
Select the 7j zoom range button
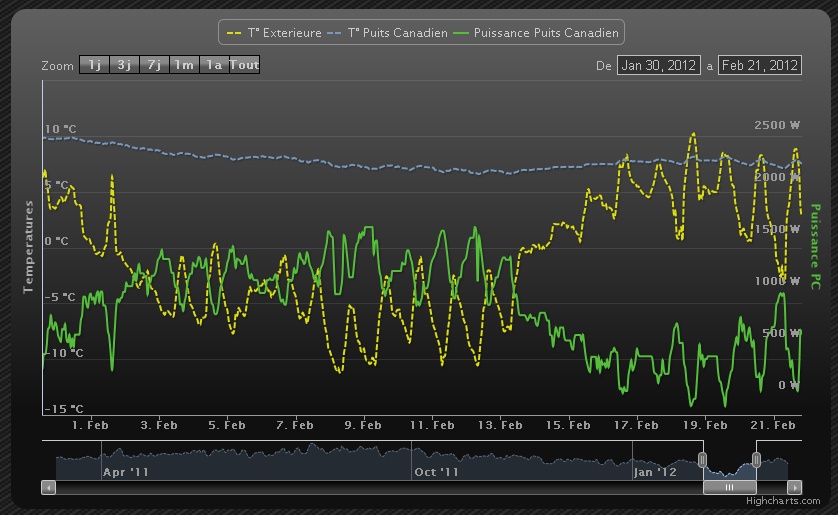[x=154, y=65]
